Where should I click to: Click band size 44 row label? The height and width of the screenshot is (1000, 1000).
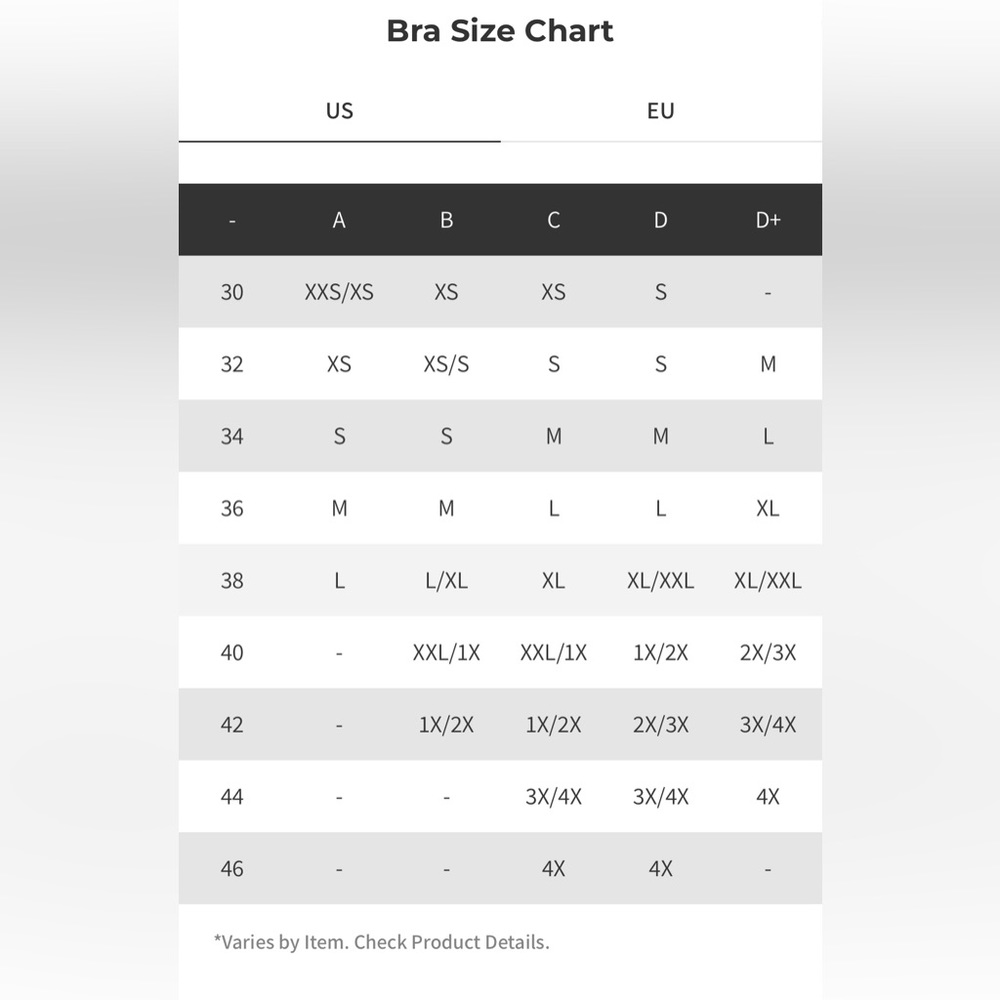pos(232,797)
